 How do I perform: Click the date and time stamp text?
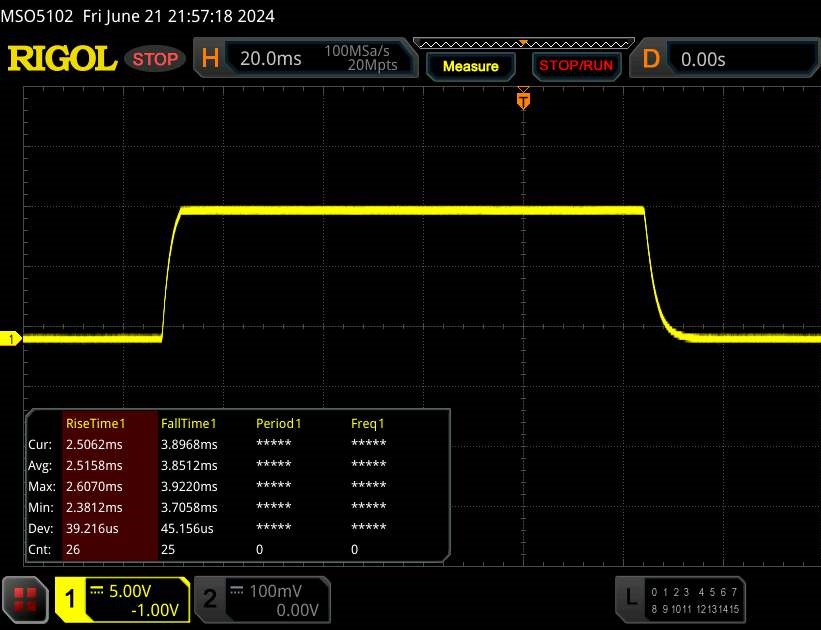click(x=179, y=16)
